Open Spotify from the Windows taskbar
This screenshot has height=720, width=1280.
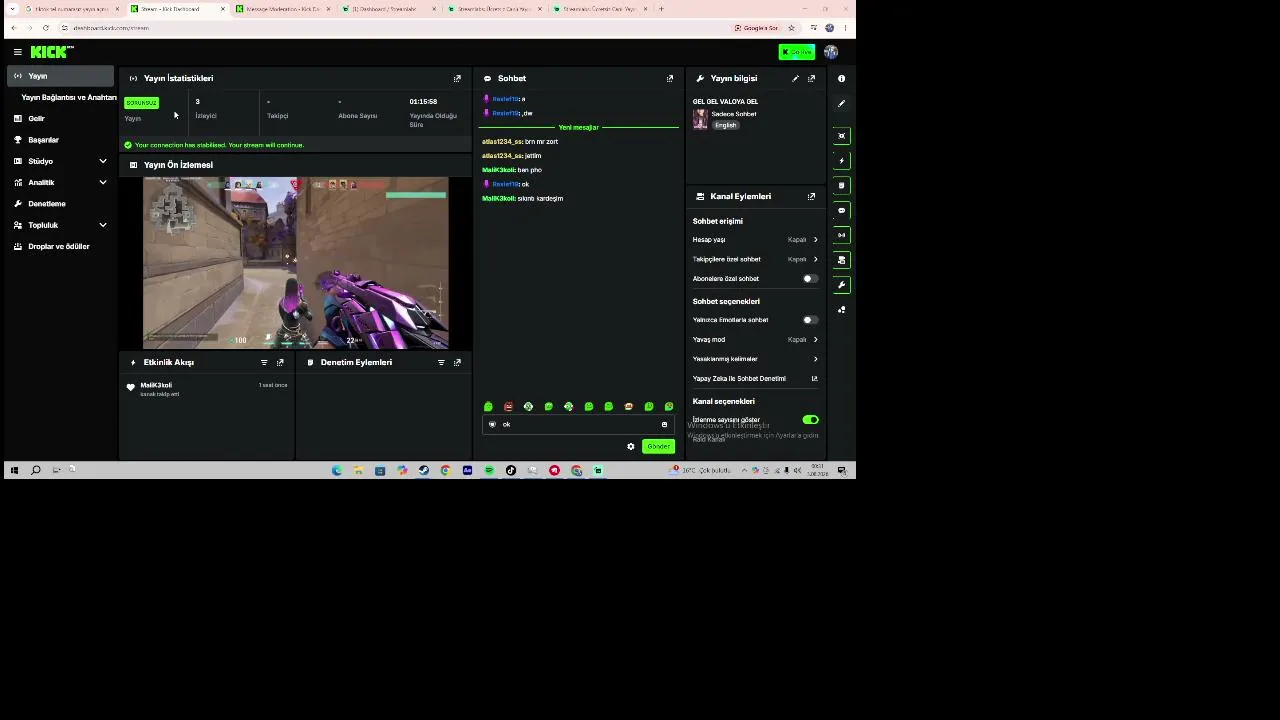pyautogui.click(x=489, y=470)
